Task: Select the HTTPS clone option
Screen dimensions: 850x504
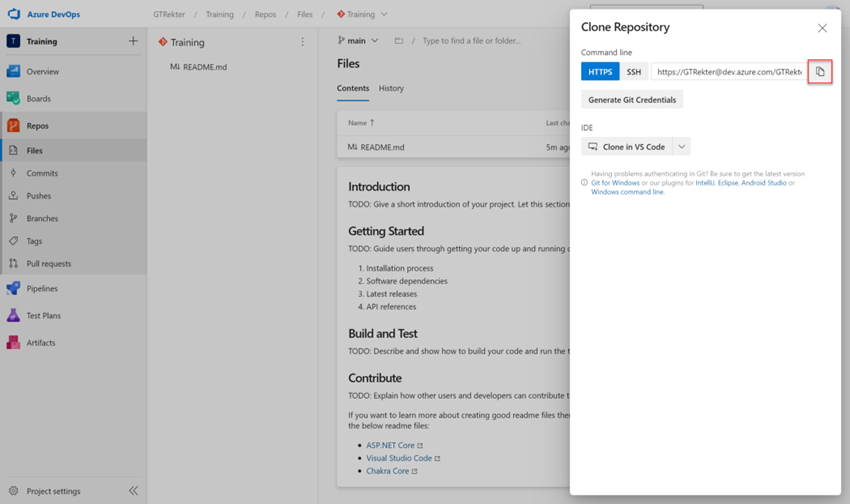Action: [600, 72]
